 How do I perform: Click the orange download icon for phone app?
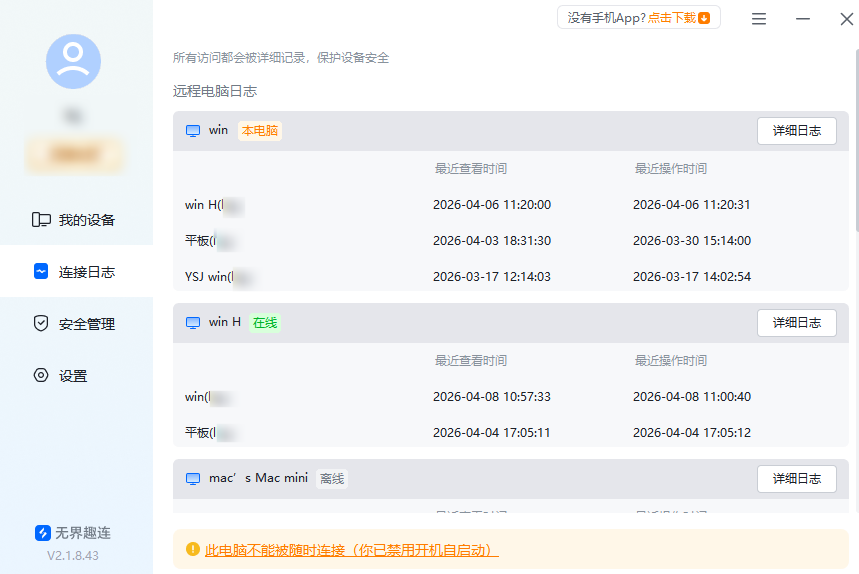[704, 18]
